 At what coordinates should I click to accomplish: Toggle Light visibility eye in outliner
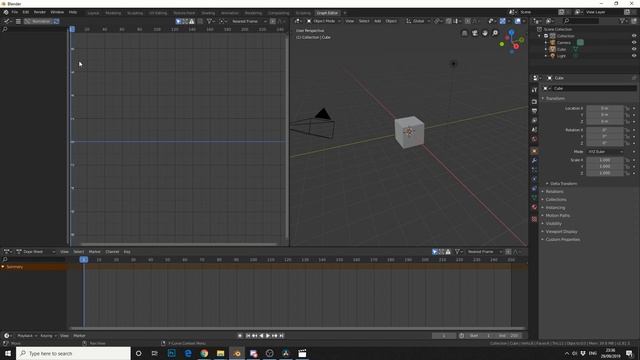point(634,56)
